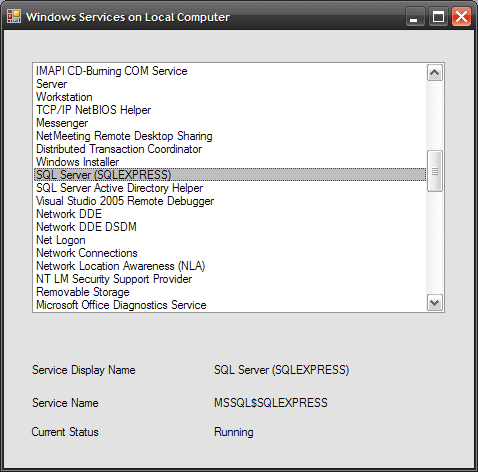Click SQL Server (SQLEXPRESS) display name value
This screenshot has height=472, width=478.
click(282, 370)
